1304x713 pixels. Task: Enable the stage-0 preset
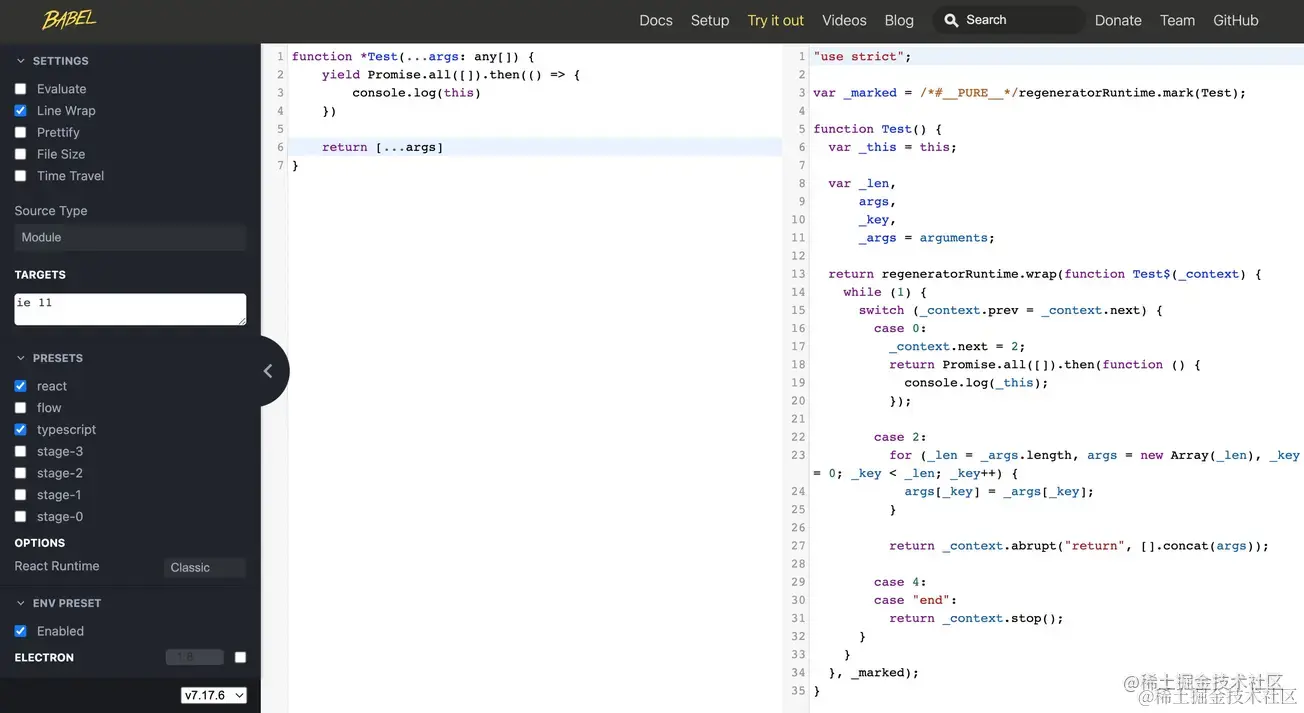(x=20, y=516)
